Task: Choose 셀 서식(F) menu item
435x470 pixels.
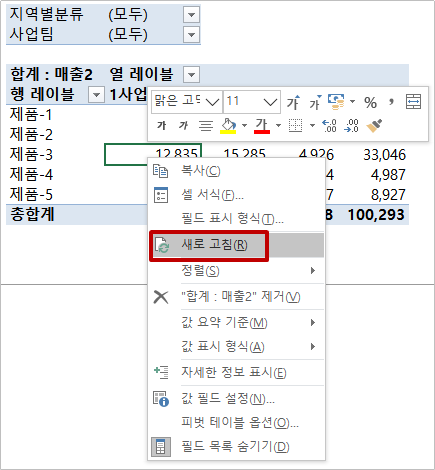Action: [236, 195]
